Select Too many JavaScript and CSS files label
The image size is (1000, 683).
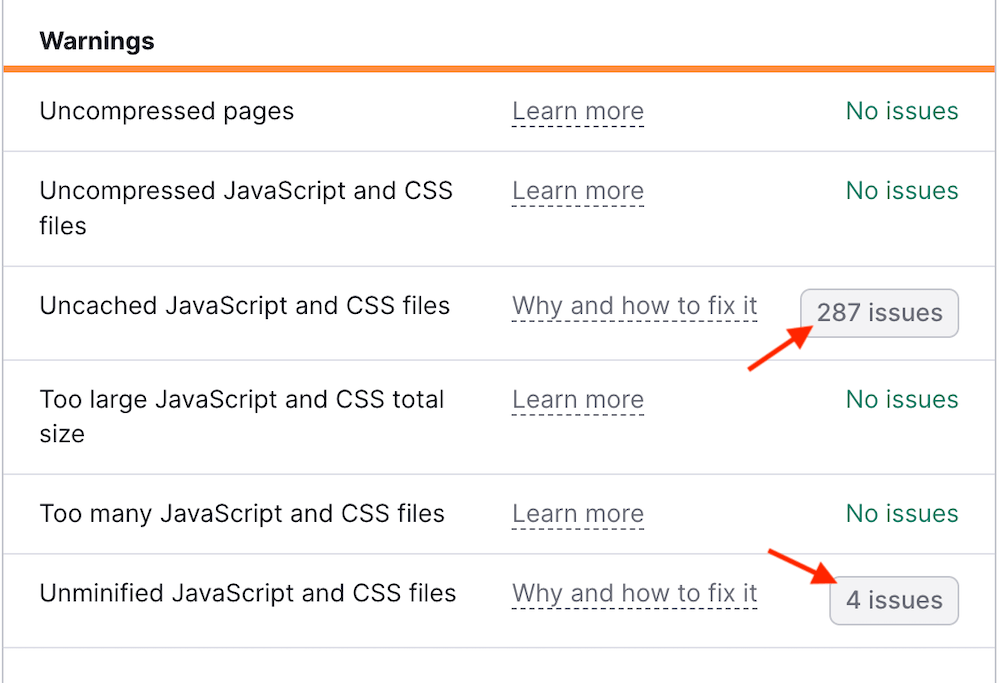pos(242,514)
